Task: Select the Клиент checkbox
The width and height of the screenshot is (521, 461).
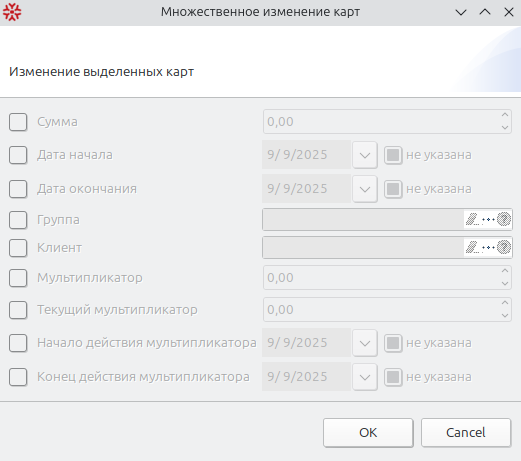Action: (x=18, y=248)
